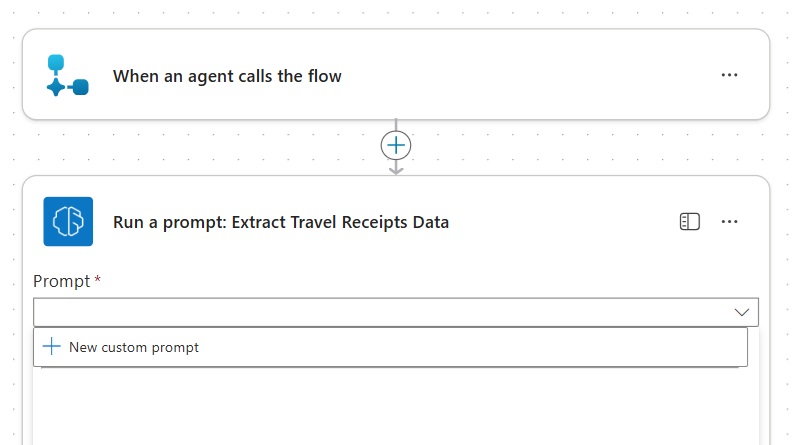Click the arrowhead connector above Run a prompt
This screenshot has width=799, height=445.
click(x=396, y=169)
